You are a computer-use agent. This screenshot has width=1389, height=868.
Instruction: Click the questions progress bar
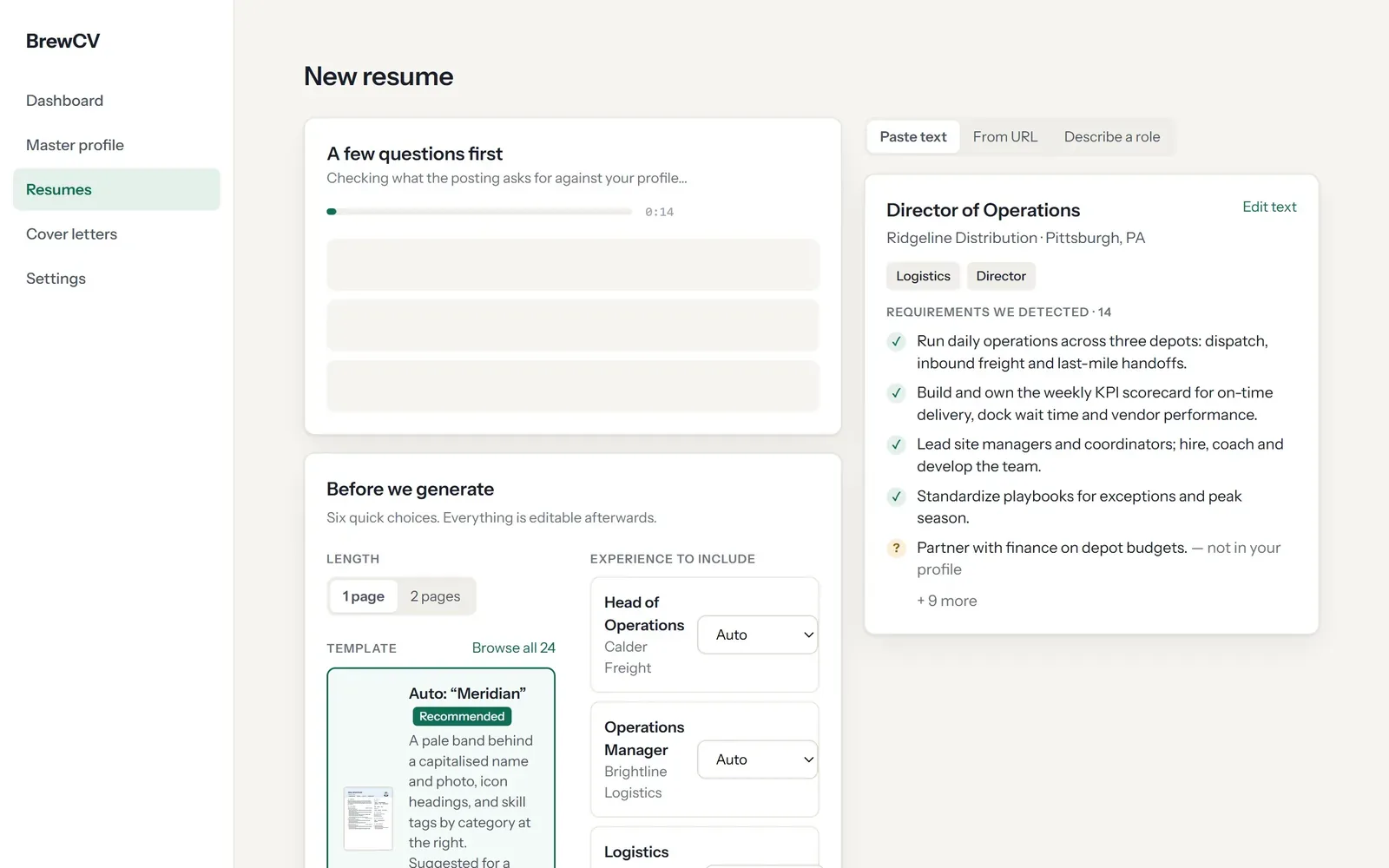click(x=479, y=212)
